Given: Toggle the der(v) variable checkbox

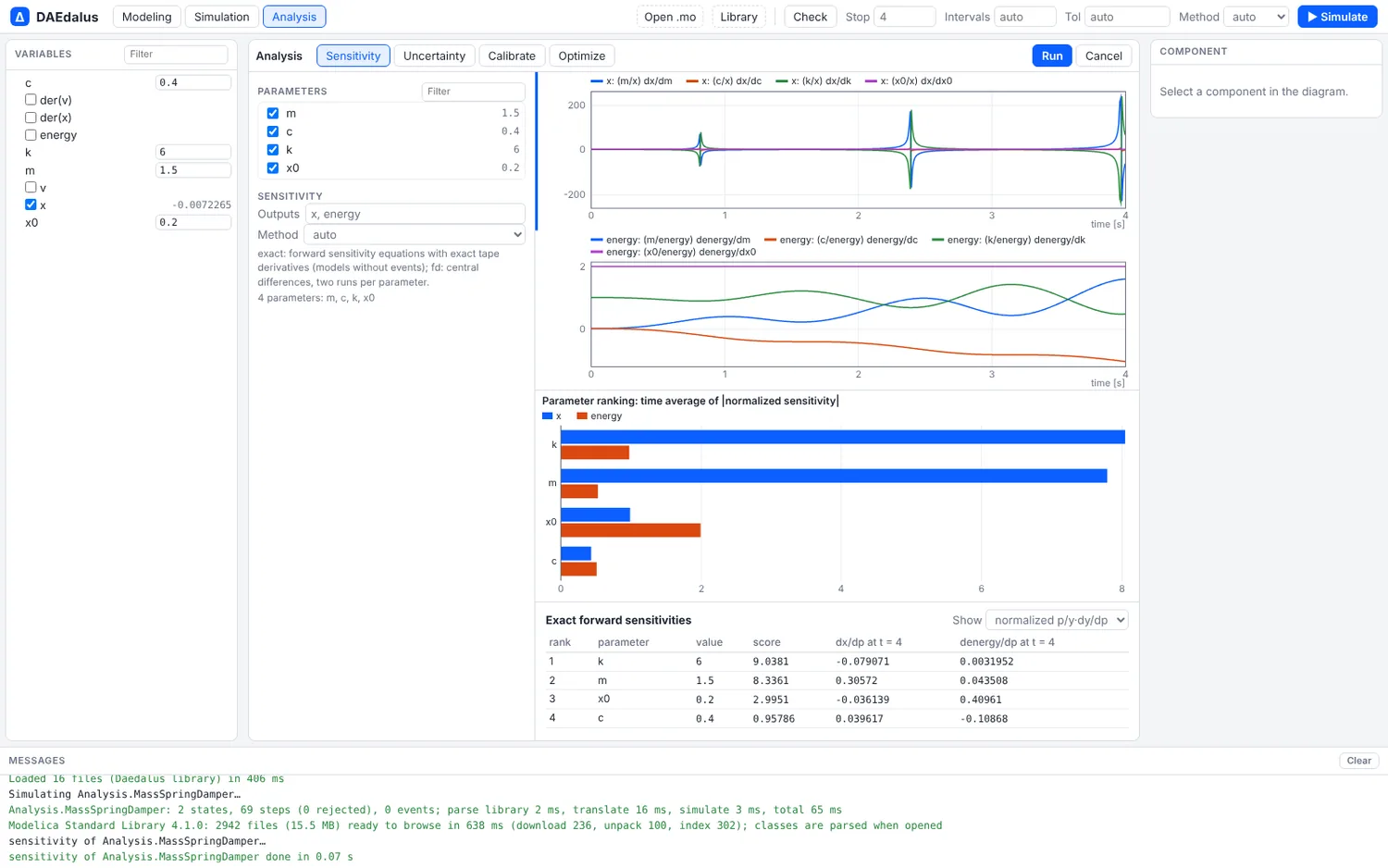Looking at the screenshot, I should pos(31,100).
